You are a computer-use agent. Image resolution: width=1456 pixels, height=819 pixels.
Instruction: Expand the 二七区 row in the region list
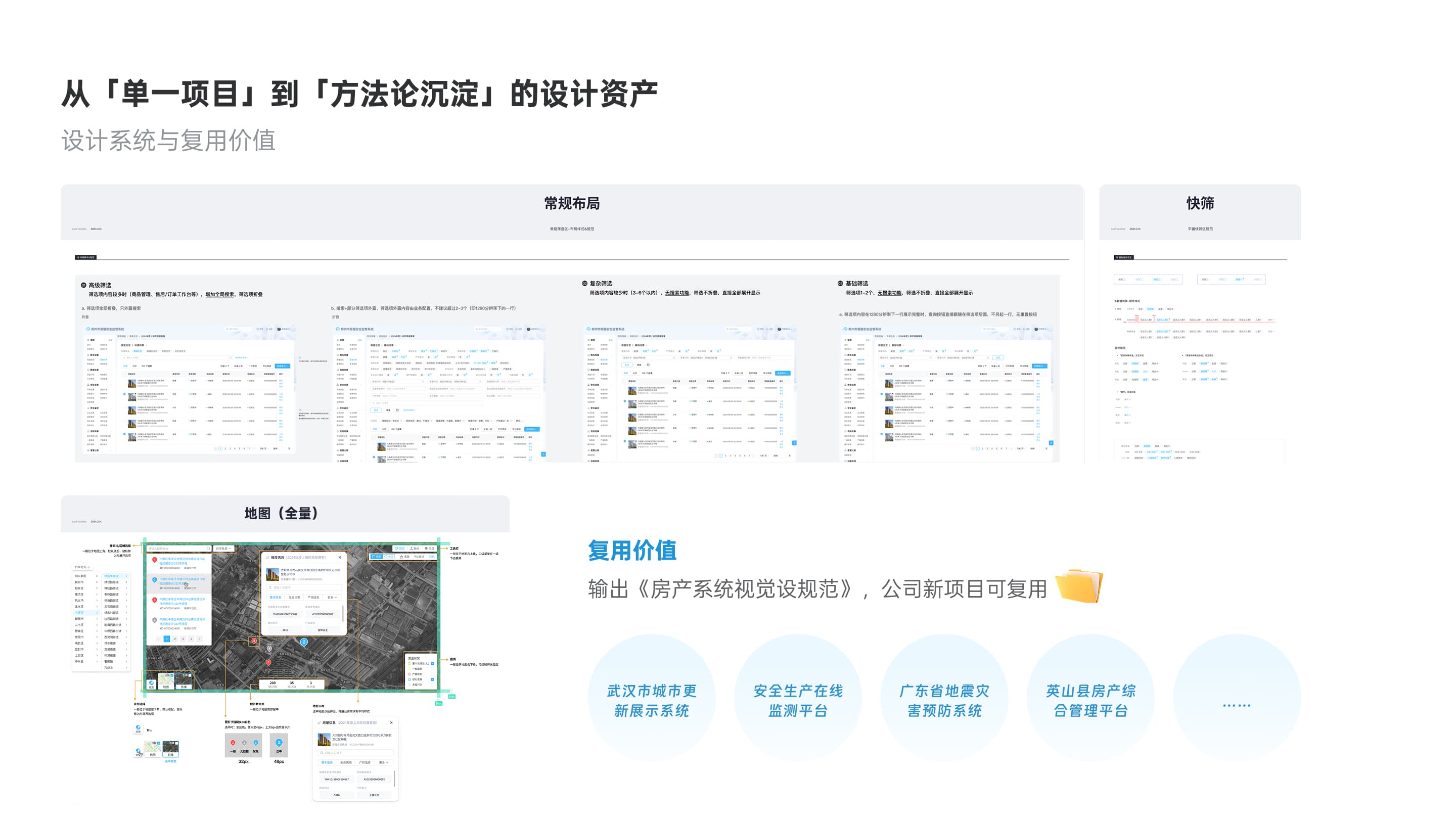click(x=86, y=625)
